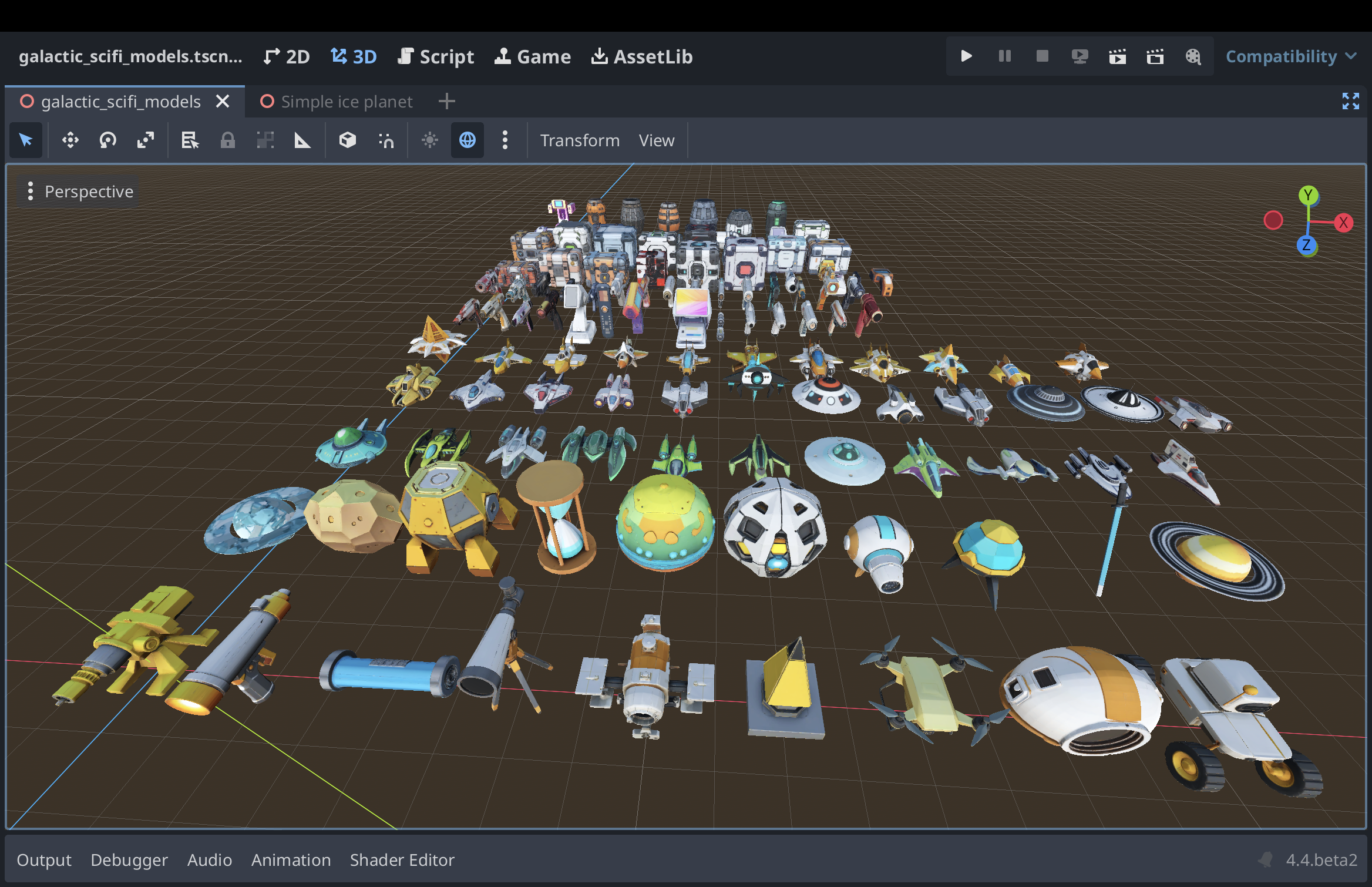The height and width of the screenshot is (887, 1372).
Task: Toggle Use Local Space cube
Action: [x=348, y=140]
